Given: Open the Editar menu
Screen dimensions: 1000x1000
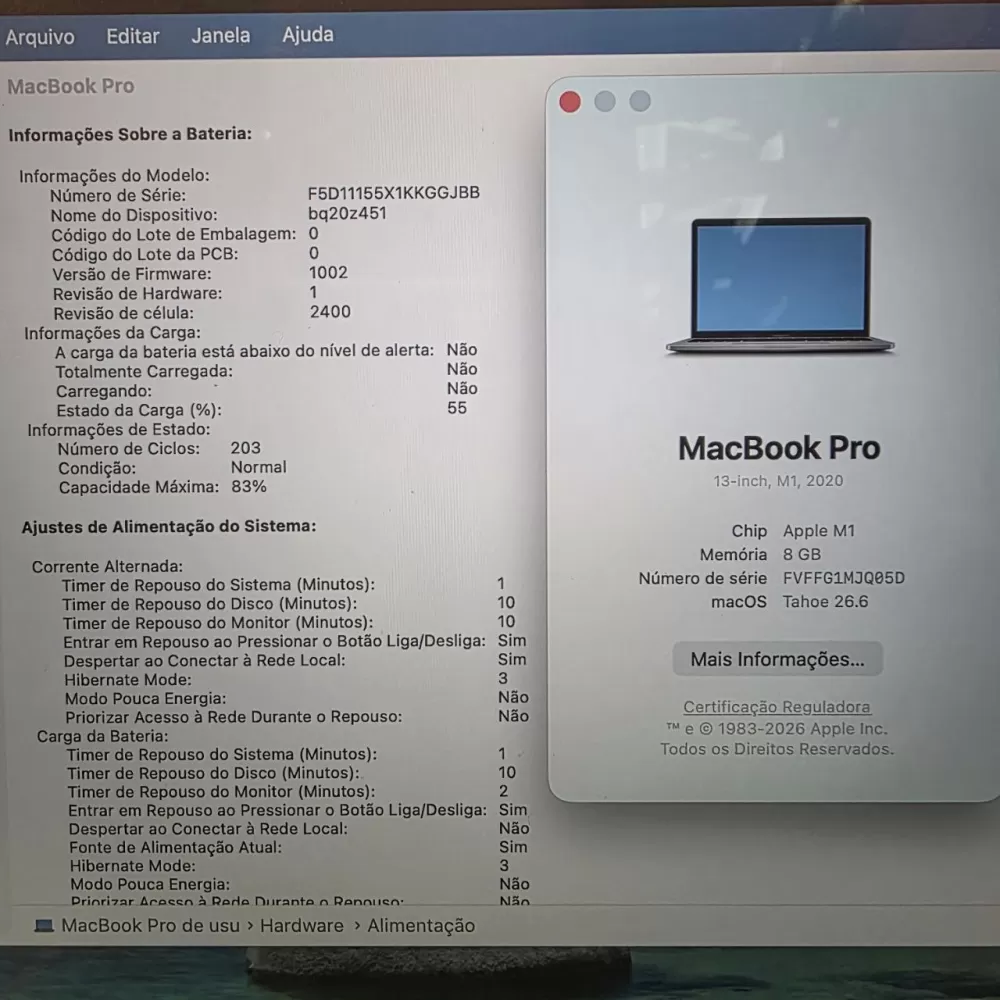Looking at the screenshot, I should [133, 36].
